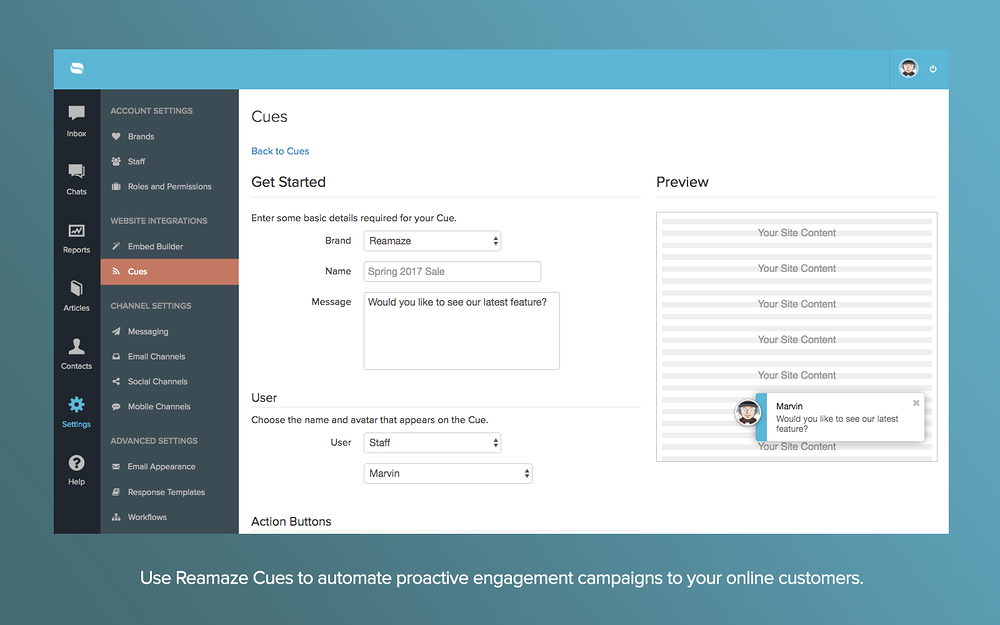Open the Chats section icon
This screenshot has width=1000, height=625.
pos(77,171)
